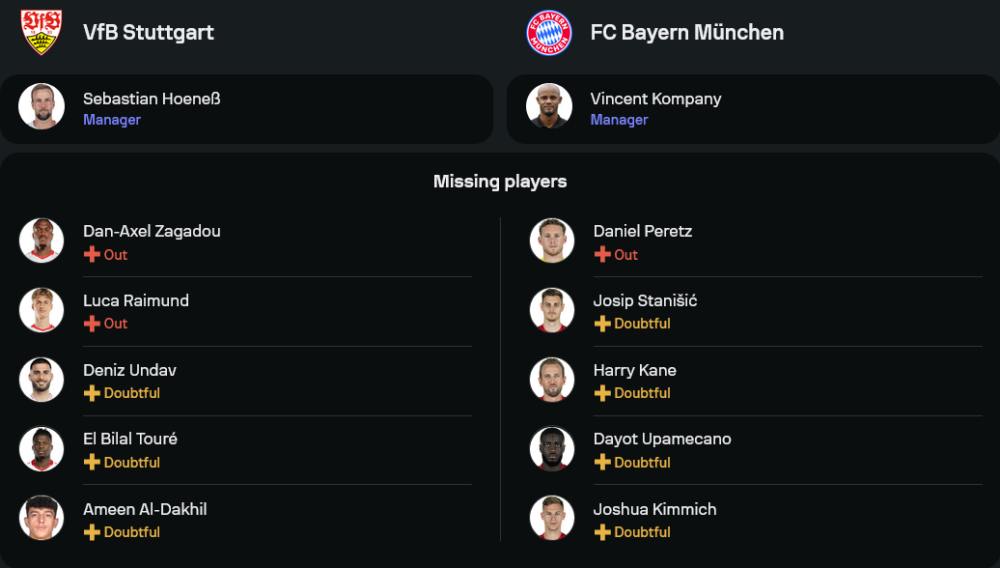
Task: Click the FC Bayern München club logo
Action: pos(549,33)
